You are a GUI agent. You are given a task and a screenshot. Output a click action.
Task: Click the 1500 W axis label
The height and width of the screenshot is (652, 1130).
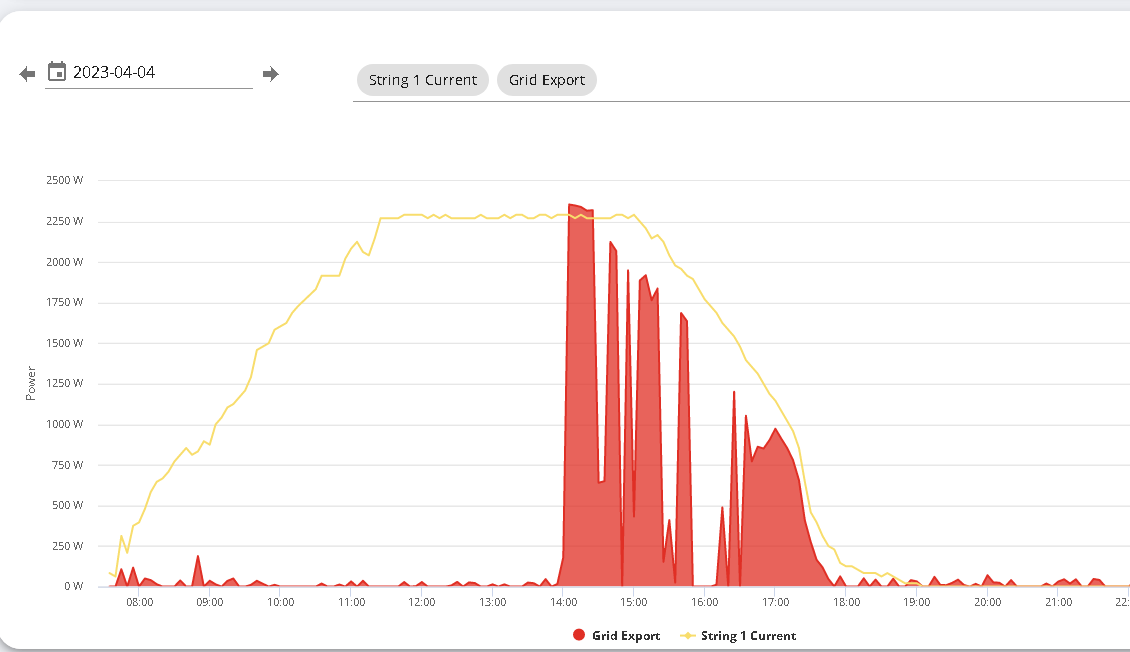pyautogui.click(x=65, y=343)
